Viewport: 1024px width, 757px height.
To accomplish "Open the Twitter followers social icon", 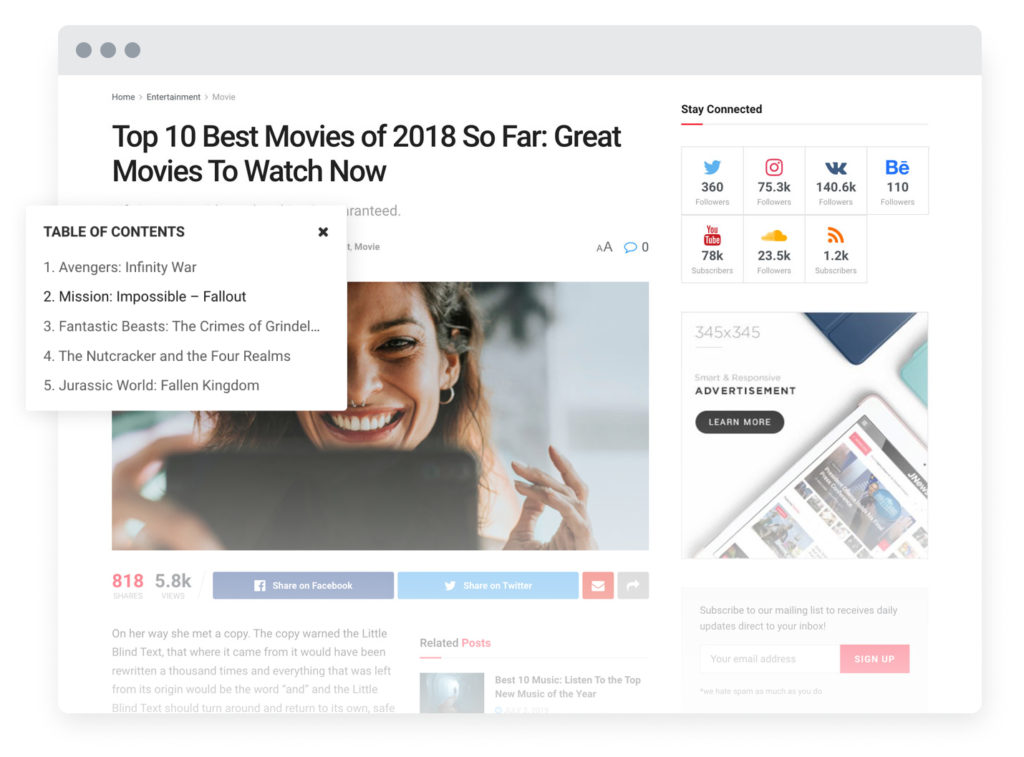I will tap(712, 168).
